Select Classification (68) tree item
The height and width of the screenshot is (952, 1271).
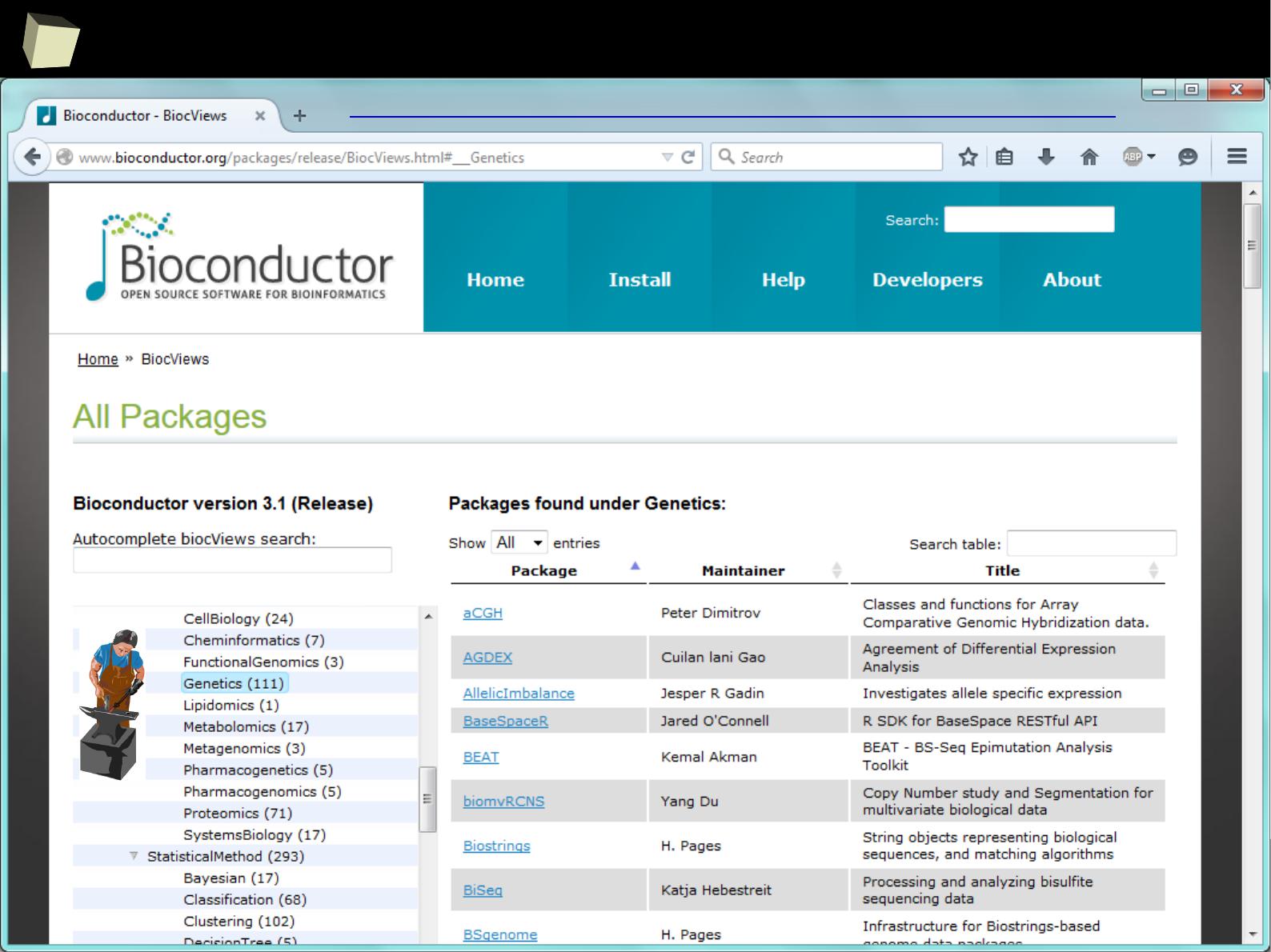point(245,899)
